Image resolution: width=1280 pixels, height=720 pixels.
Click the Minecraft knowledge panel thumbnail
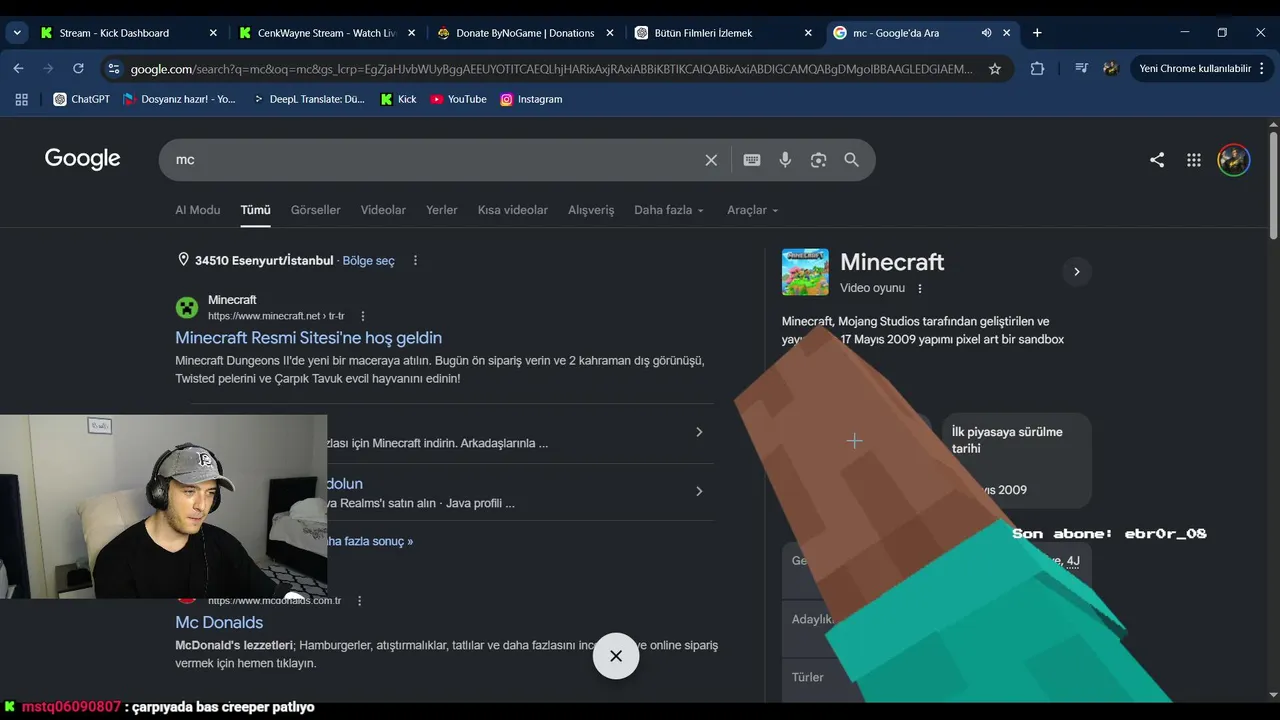805,272
